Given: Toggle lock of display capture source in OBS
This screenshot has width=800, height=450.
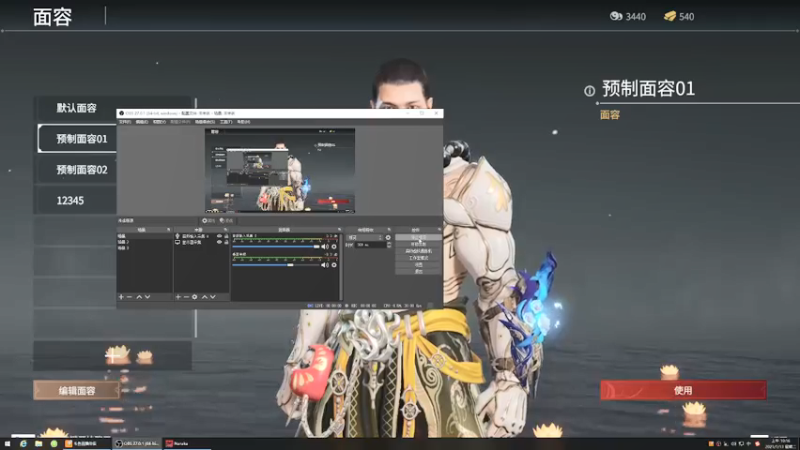Looking at the screenshot, I should pyautogui.click(x=226, y=242).
